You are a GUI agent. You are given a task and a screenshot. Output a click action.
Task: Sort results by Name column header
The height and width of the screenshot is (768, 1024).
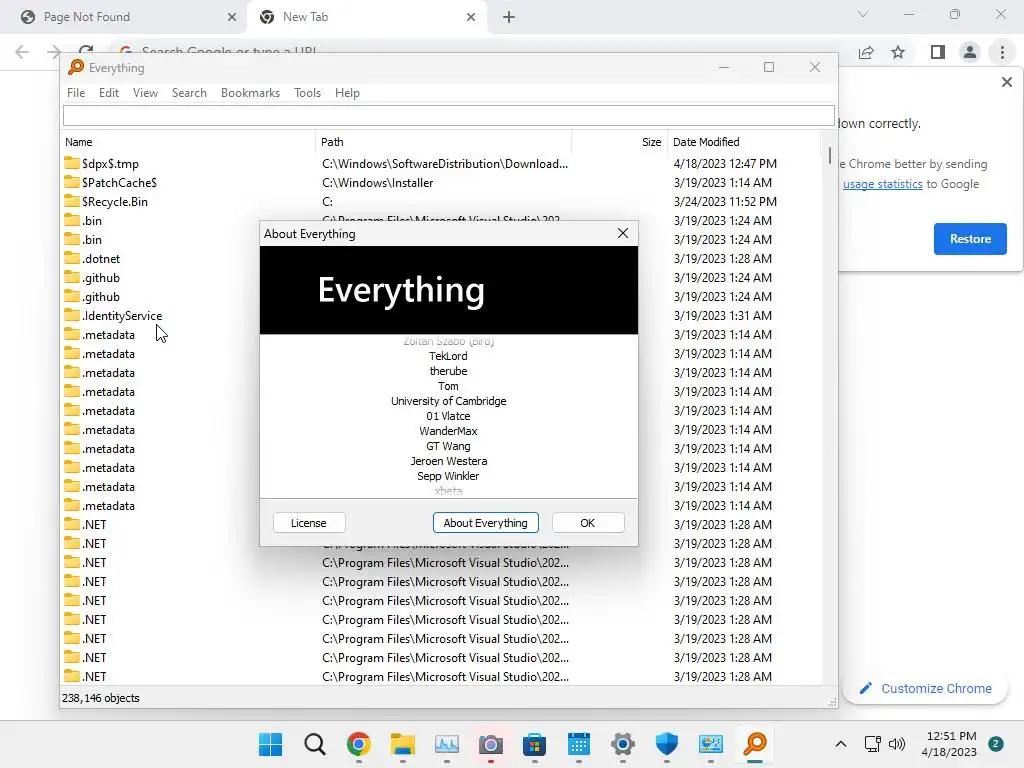188,142
